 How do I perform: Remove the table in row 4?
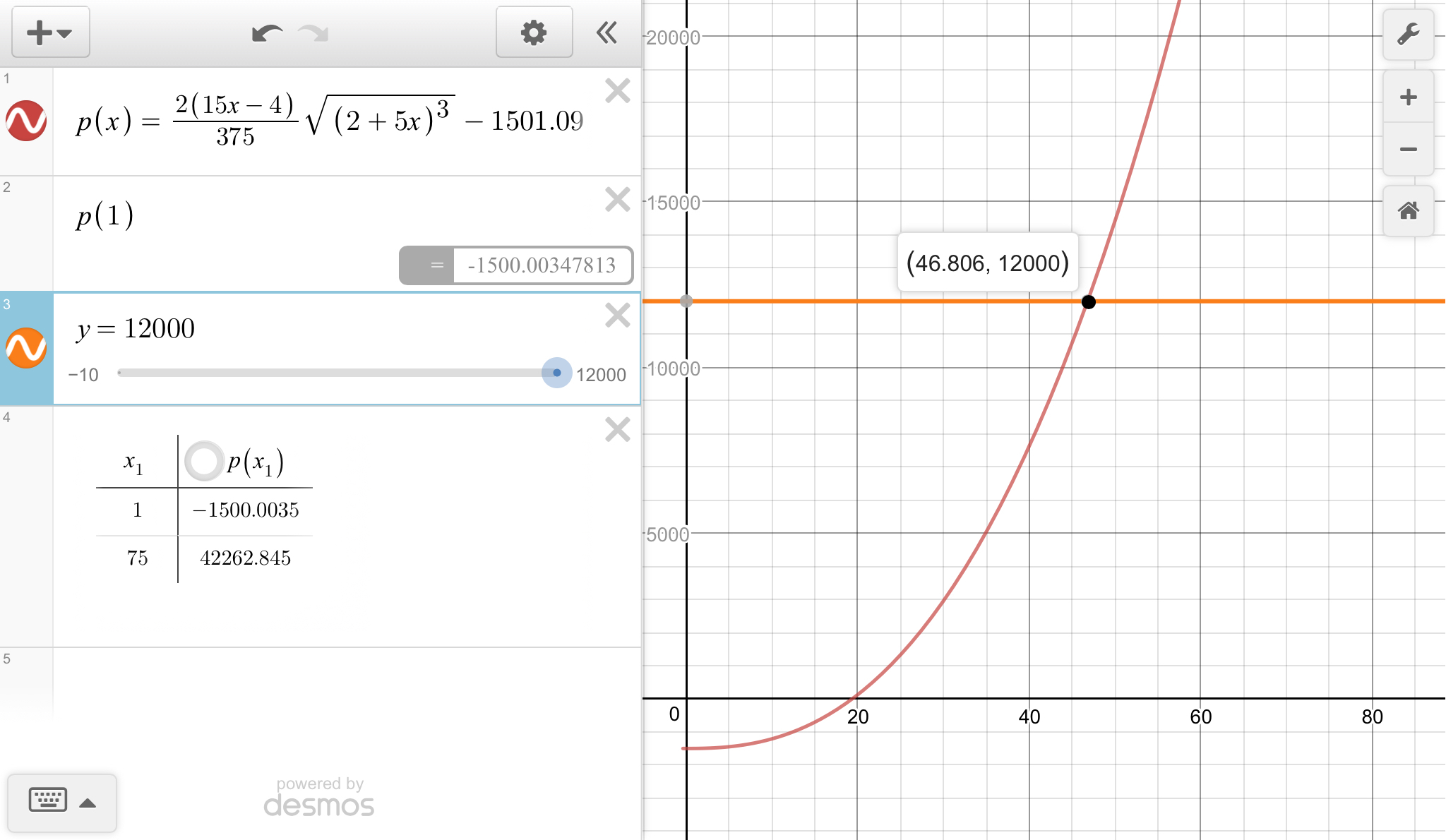tap(618, 429)
